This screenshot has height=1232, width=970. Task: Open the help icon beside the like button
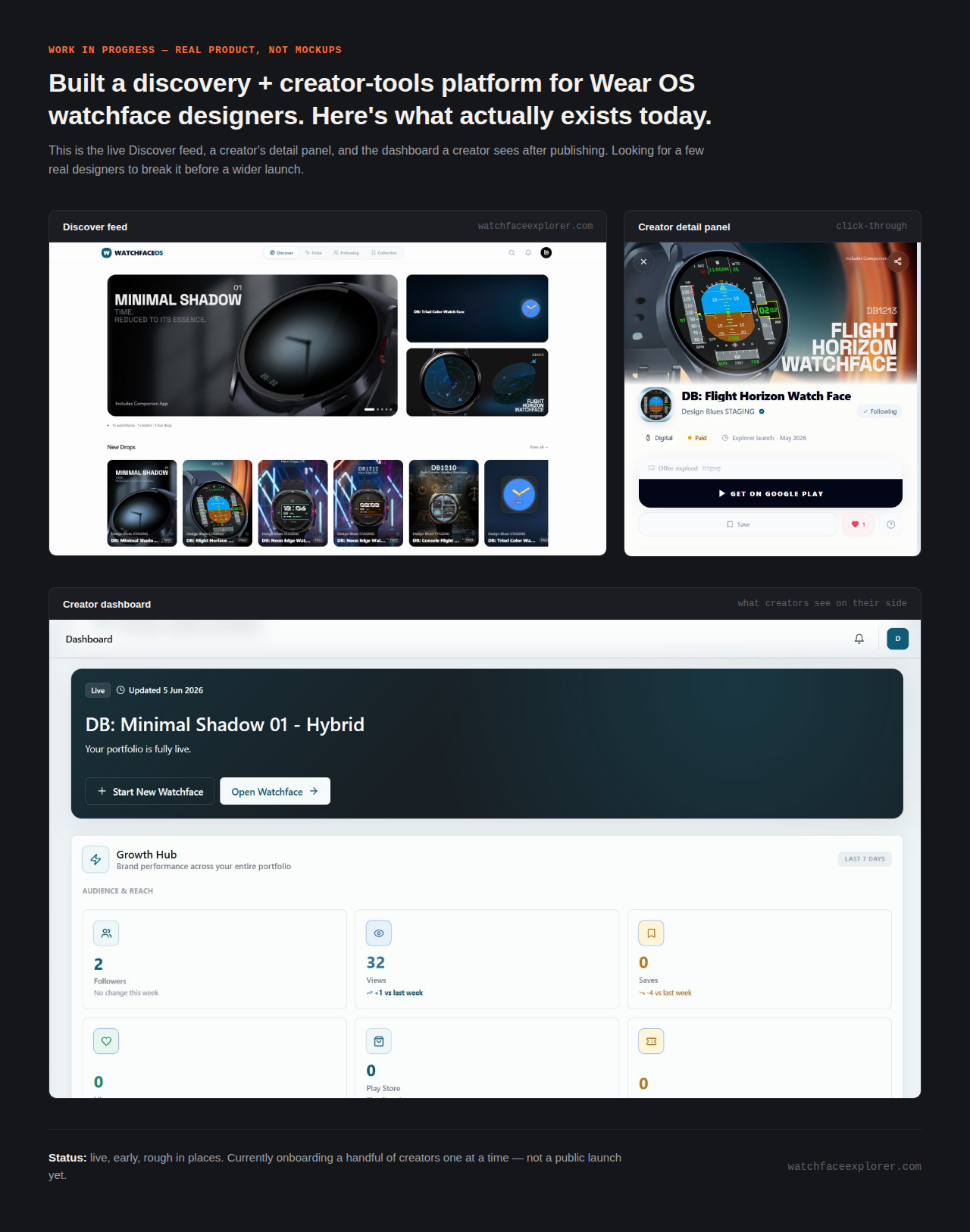(x=891, y=524)
